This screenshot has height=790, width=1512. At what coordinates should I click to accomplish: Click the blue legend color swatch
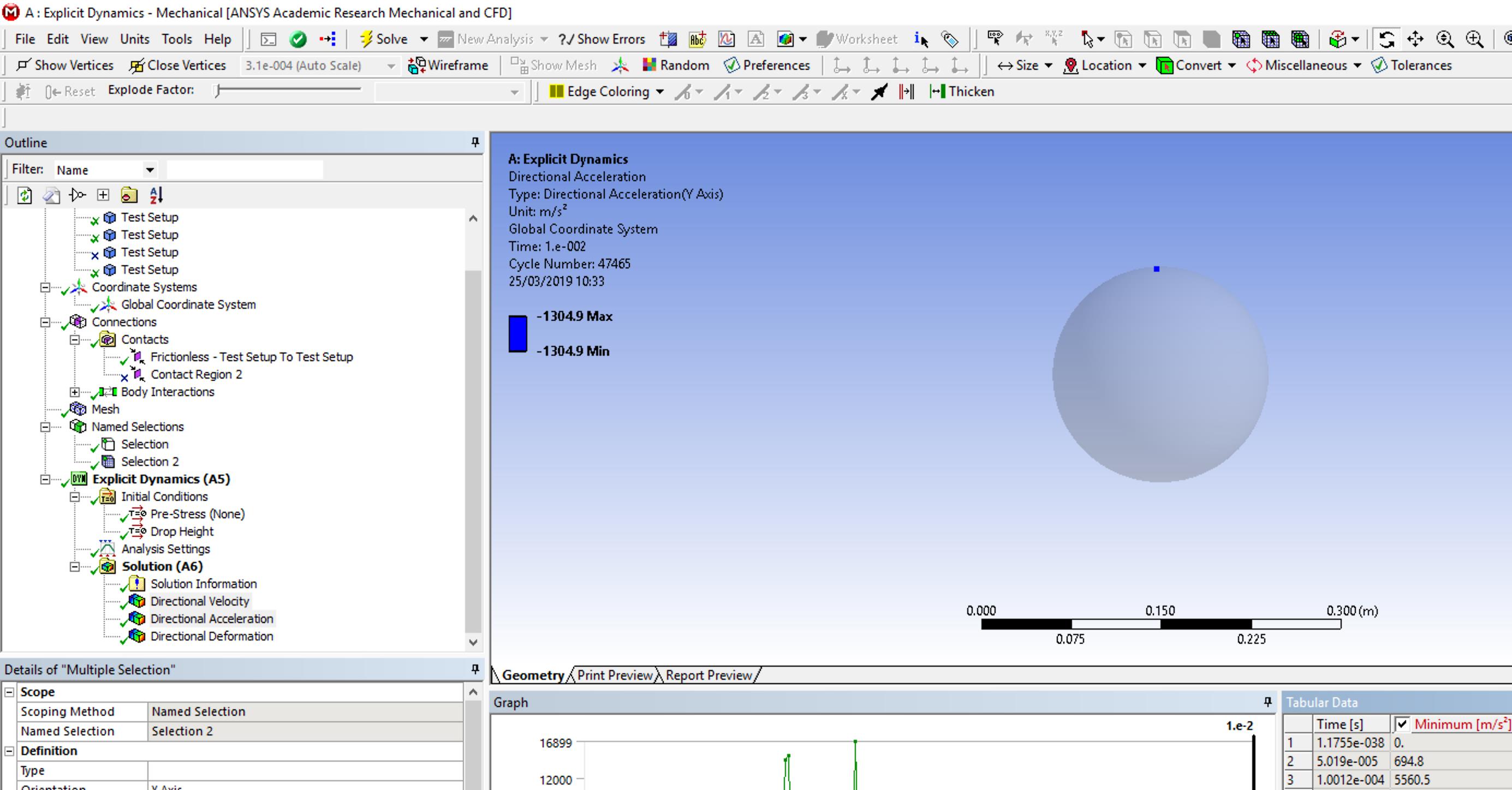click(x=517, y=334)
